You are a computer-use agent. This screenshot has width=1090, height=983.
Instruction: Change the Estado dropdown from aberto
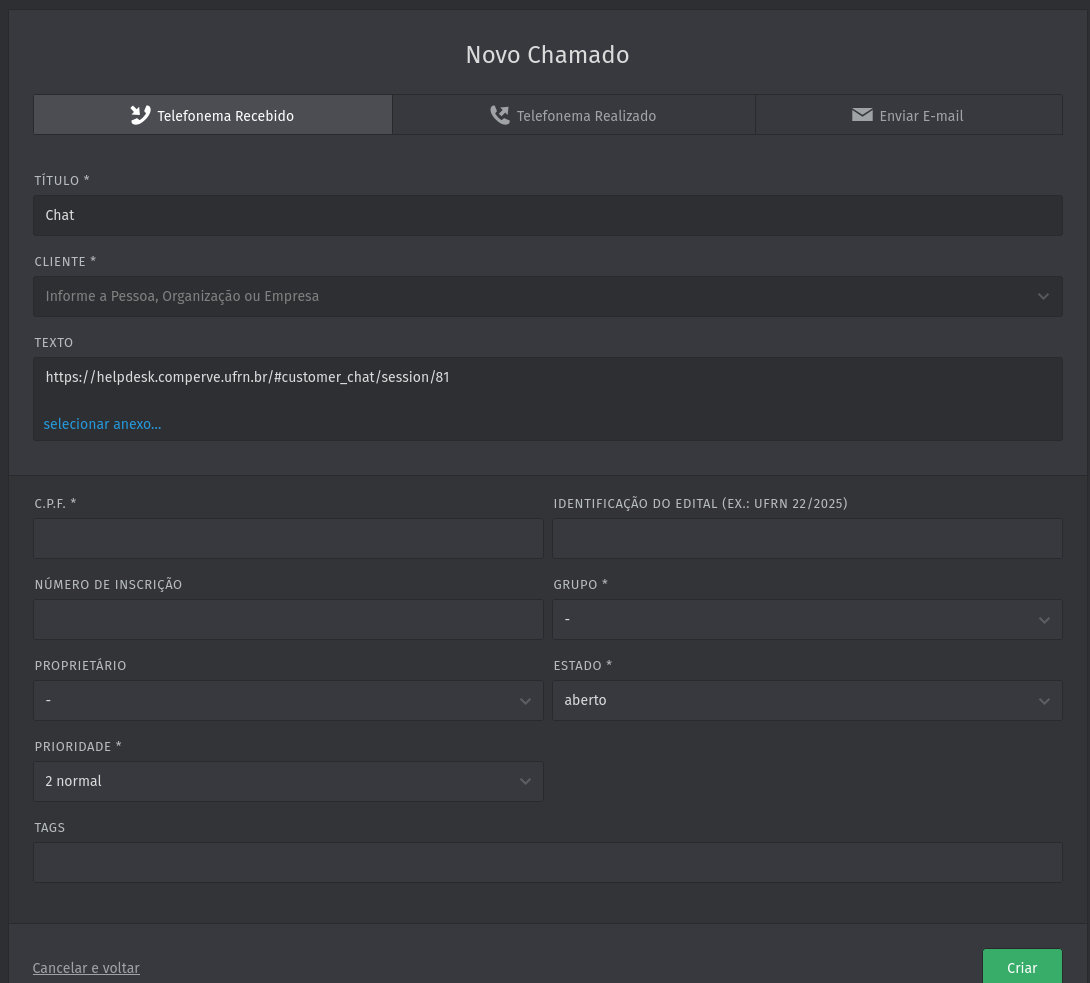tap(806, 701)
